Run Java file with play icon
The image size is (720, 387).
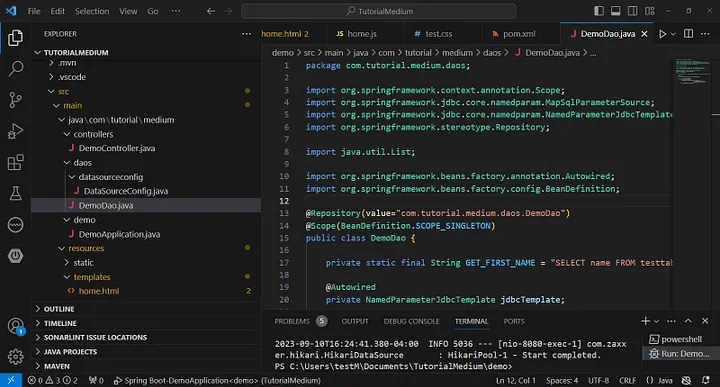point(662,34)
